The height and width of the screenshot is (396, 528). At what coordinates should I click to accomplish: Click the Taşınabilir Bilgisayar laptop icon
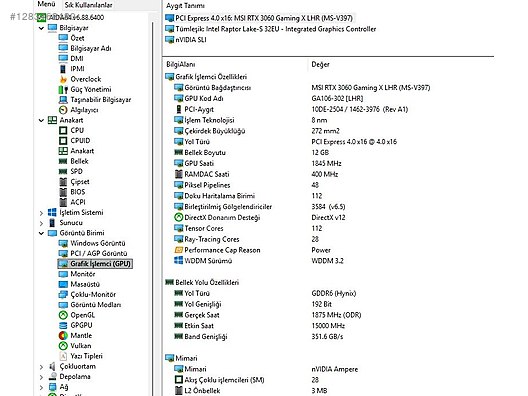click(63, 100)
